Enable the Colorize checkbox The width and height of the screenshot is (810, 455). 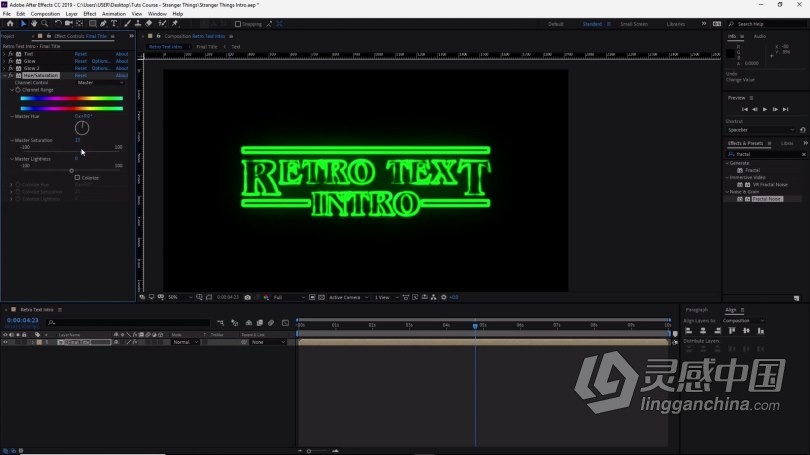point(77,177)
